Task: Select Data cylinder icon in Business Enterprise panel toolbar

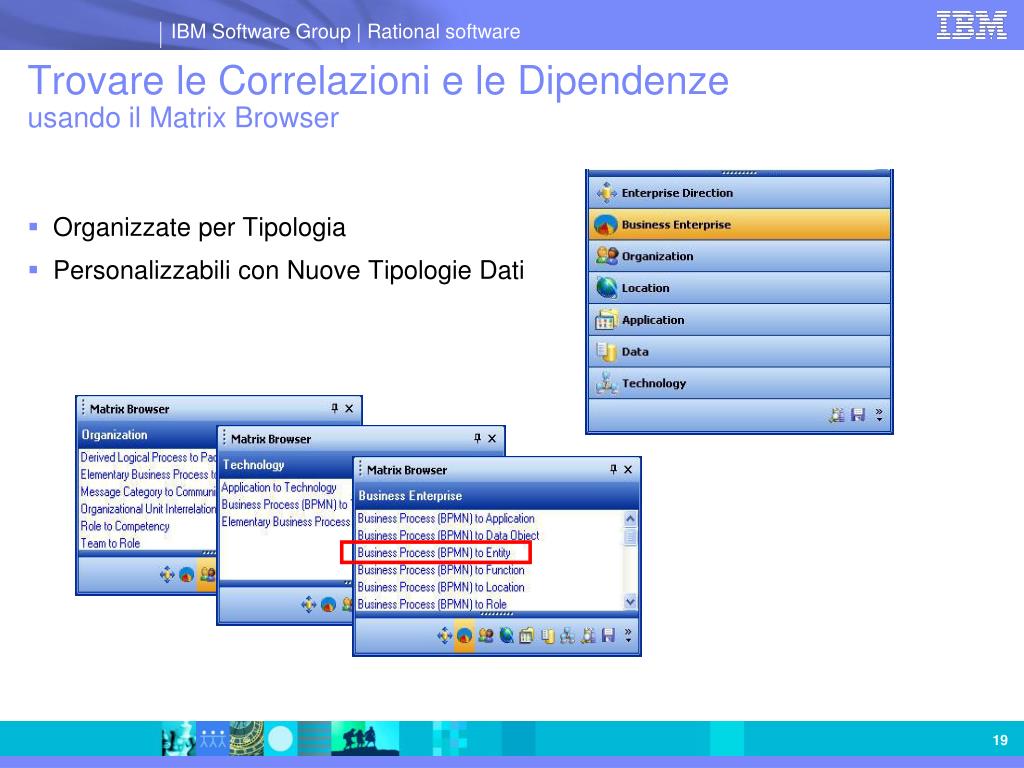Action: [547, 635]
